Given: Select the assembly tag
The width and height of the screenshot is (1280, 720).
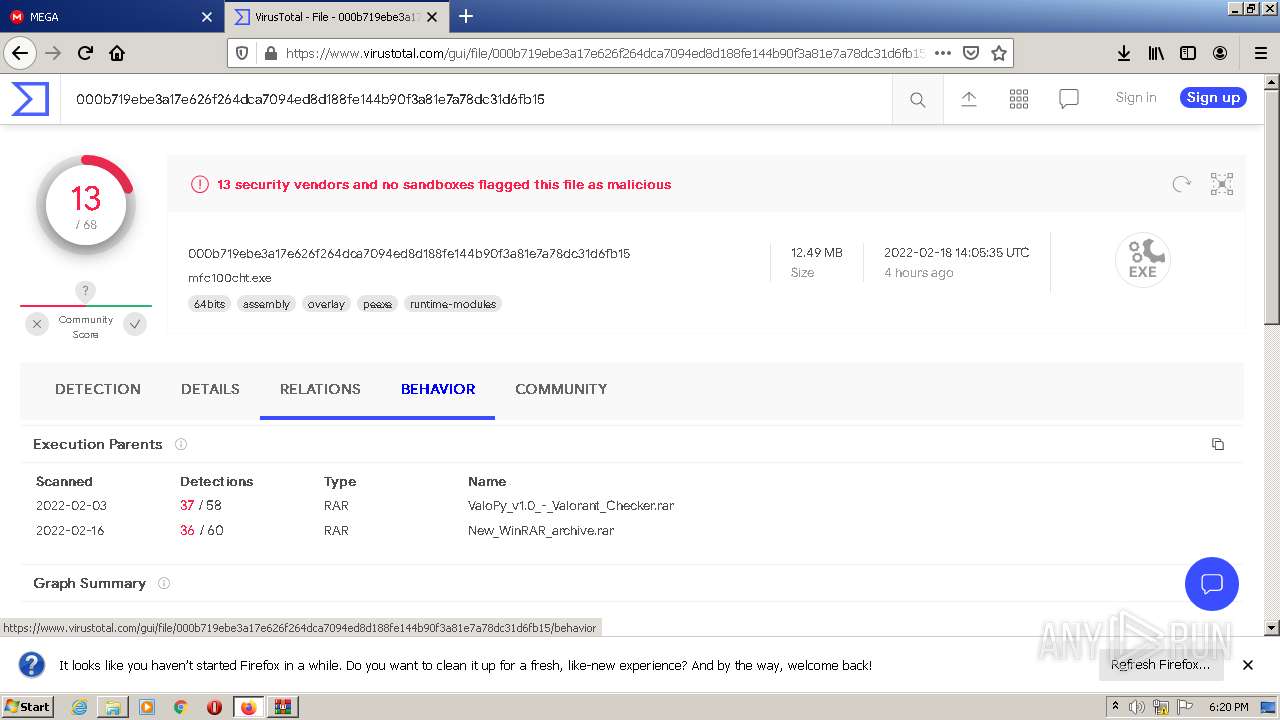Looking at the screenshot, I should [x=266, y=304].
